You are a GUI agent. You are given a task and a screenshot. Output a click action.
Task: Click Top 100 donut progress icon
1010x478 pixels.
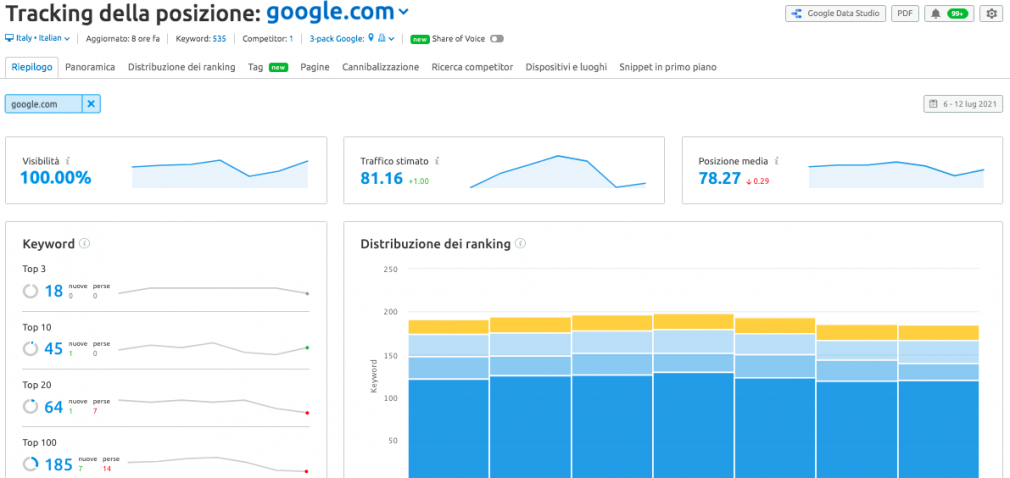[x=30, y=464]
